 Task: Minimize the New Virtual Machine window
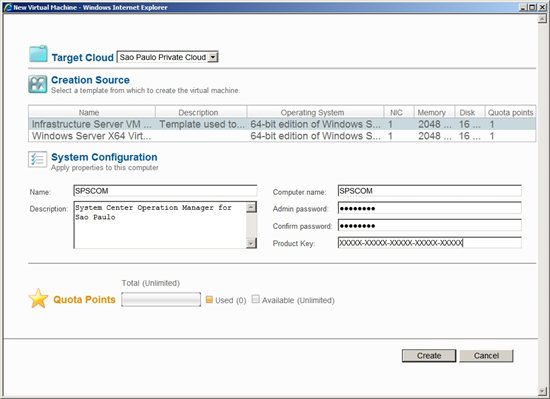(524, 7)
